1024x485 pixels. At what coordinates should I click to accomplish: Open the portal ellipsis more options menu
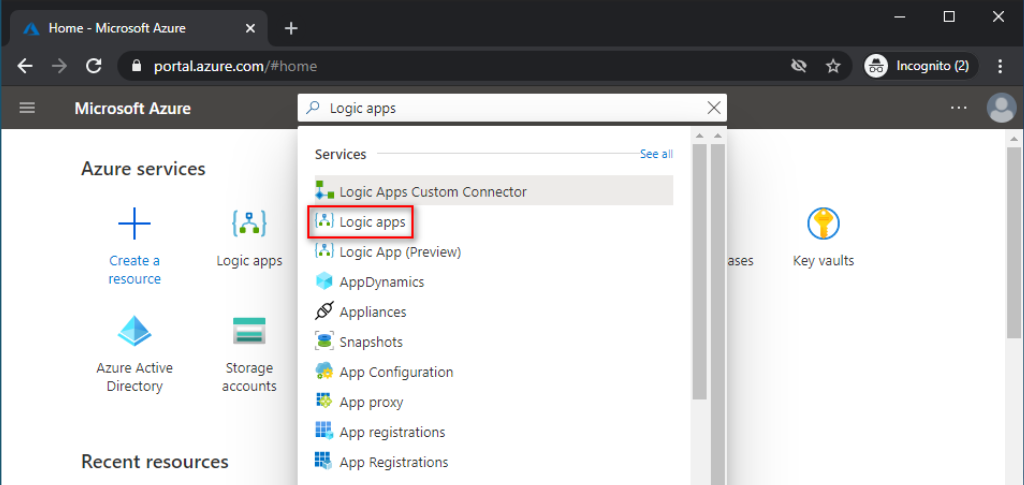tap(958, 108)
